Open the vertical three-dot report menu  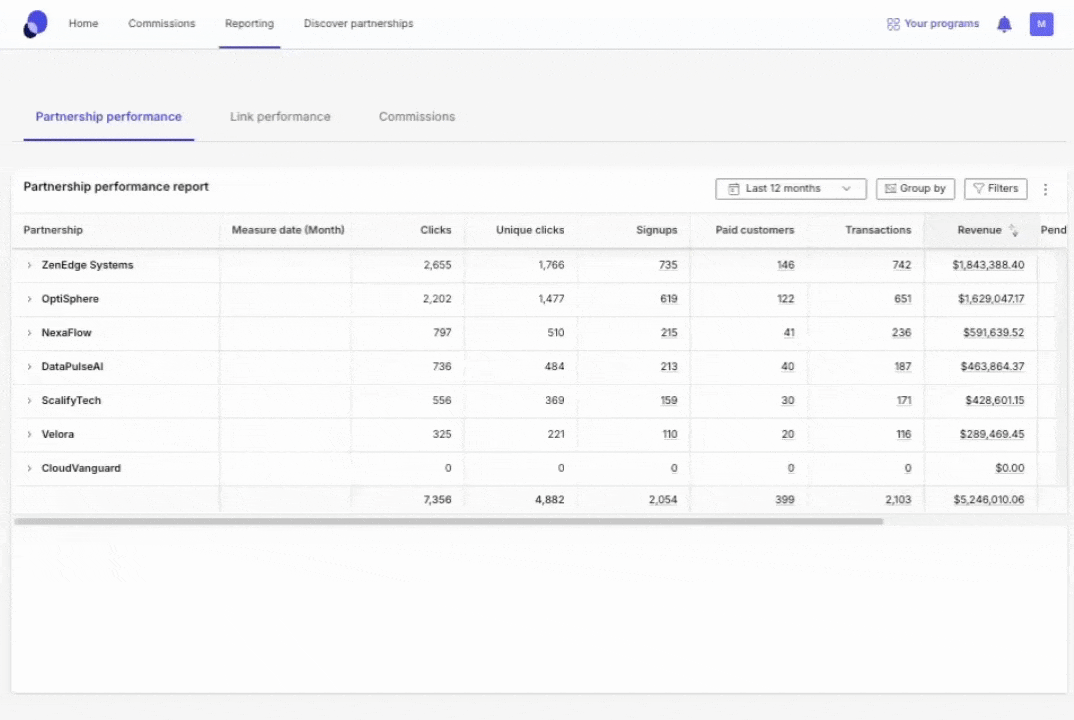1045,189
